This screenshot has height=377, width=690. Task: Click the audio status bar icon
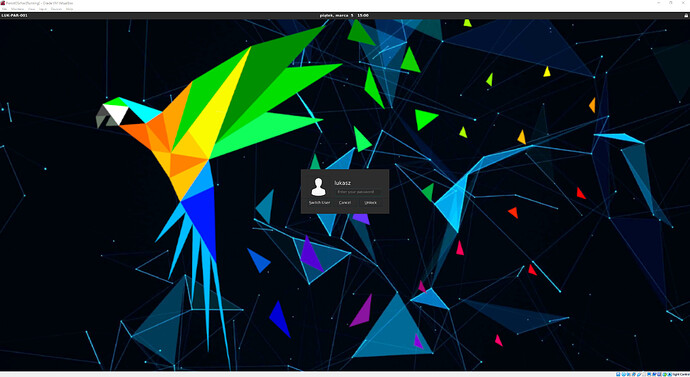628,374
